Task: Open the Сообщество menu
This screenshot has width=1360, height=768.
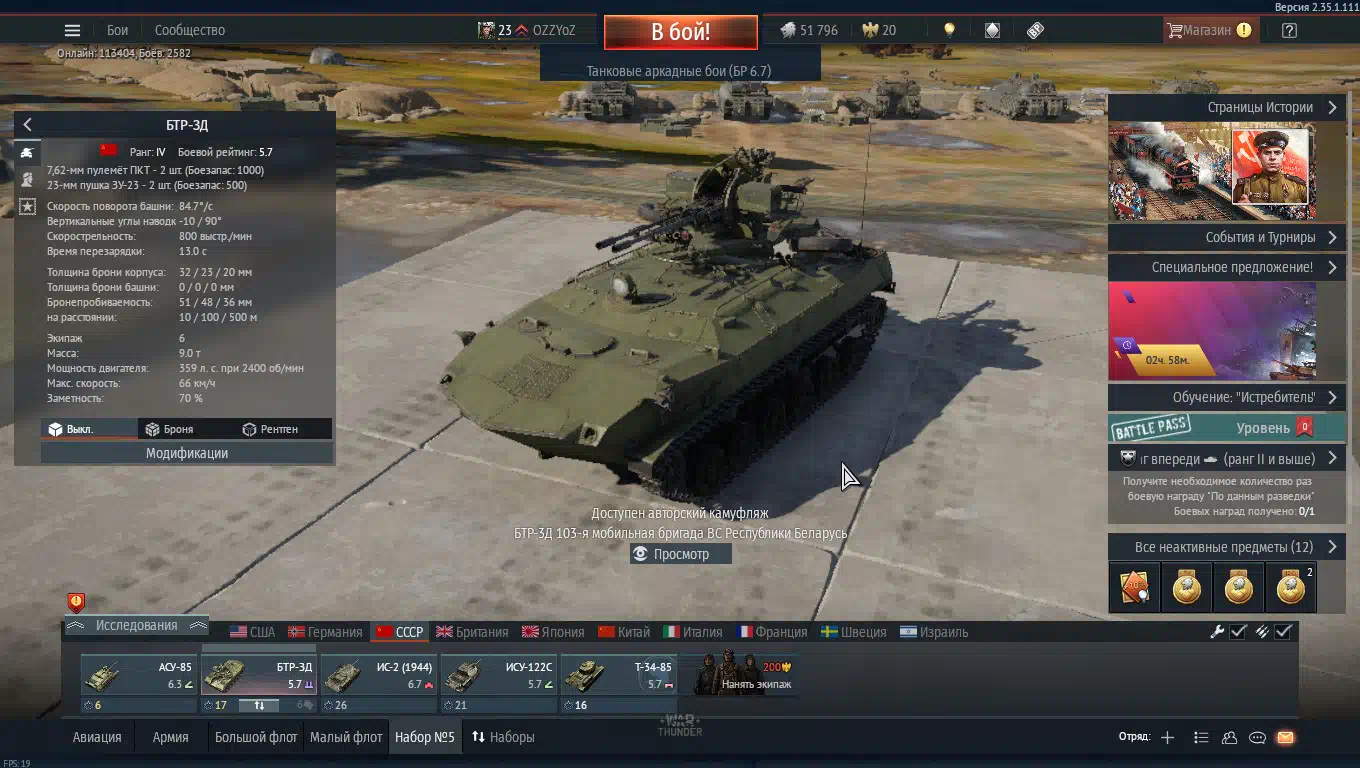Action: [190, 30]
